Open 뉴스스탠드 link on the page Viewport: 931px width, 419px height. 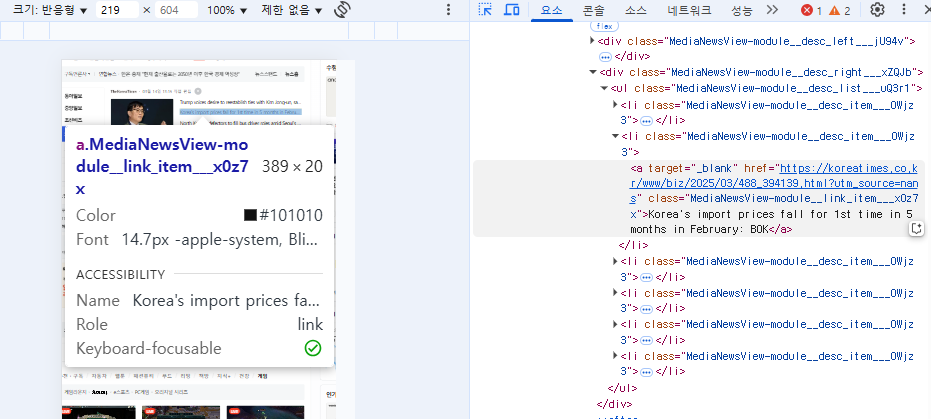pyautogui.click(x=265, y=74)
